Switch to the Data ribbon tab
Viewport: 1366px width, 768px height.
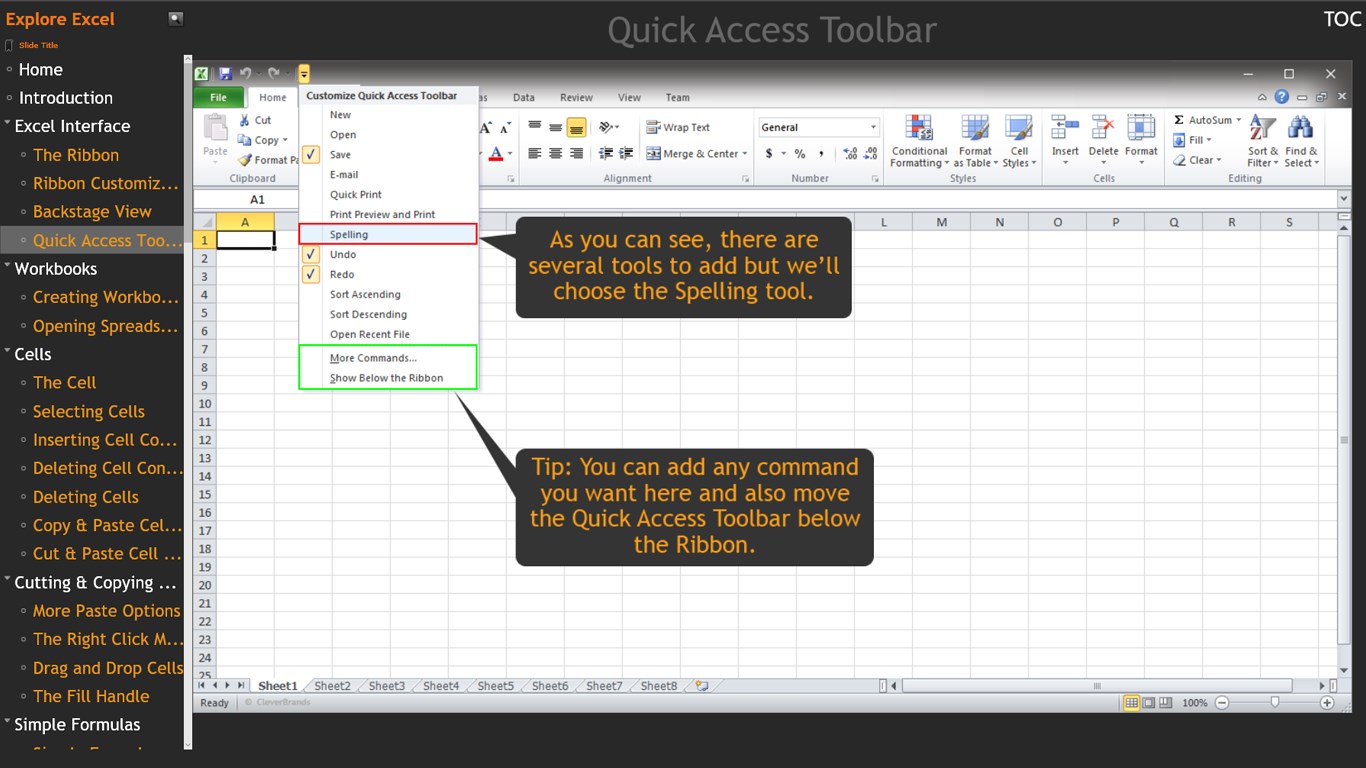[523, 97]
